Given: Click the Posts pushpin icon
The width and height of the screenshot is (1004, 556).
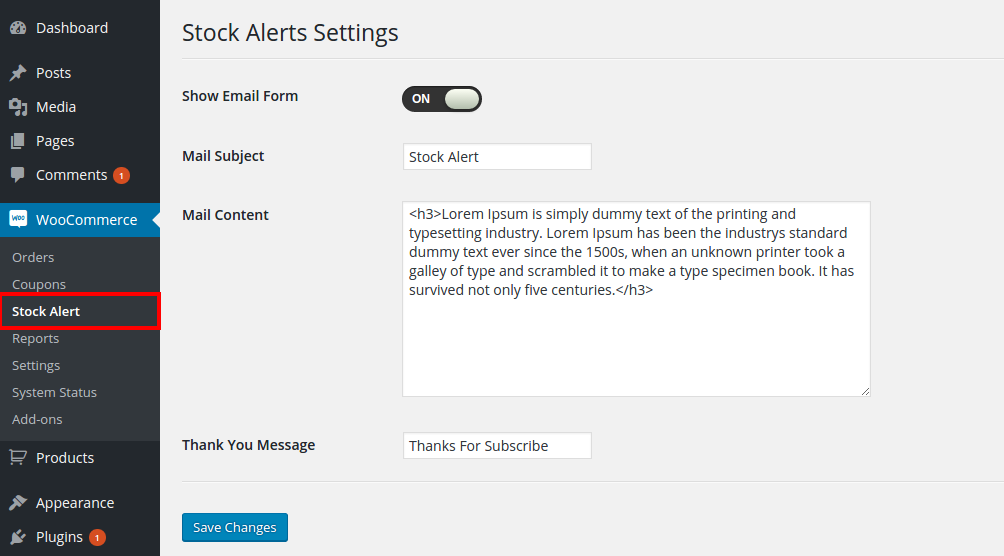Looking at the screenshot, I should (x=18, y=73).
